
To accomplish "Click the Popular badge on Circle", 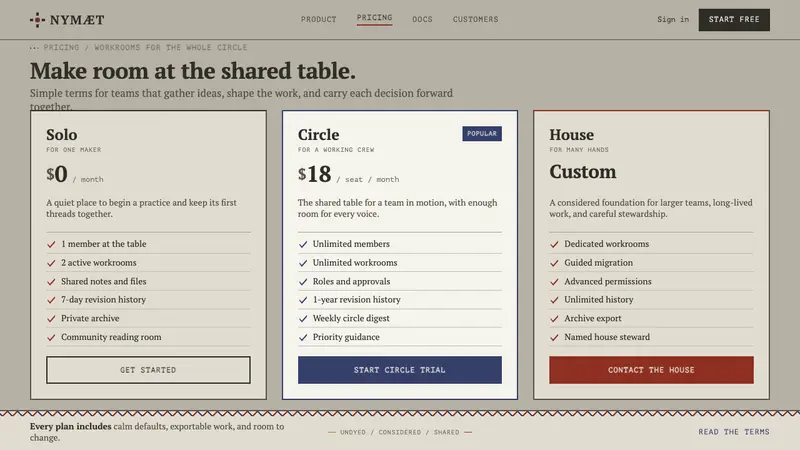I will pos(482,134).
